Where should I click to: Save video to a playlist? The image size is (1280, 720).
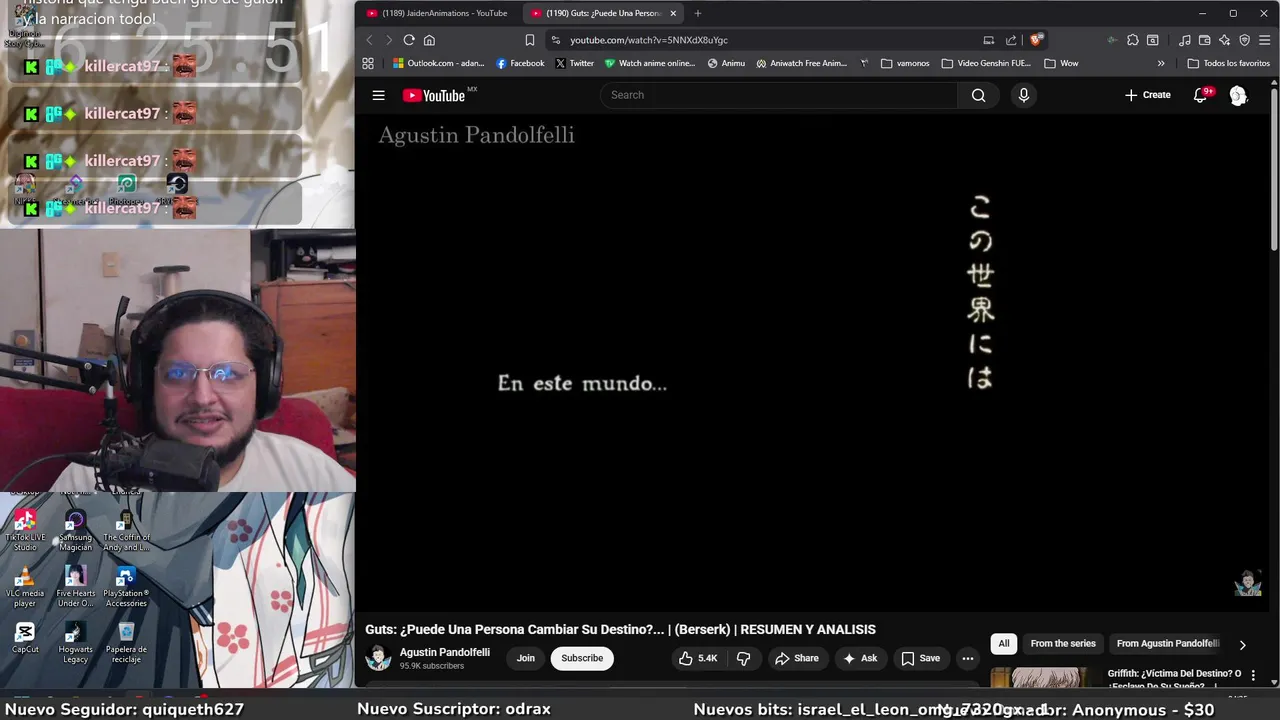[920, 658]
